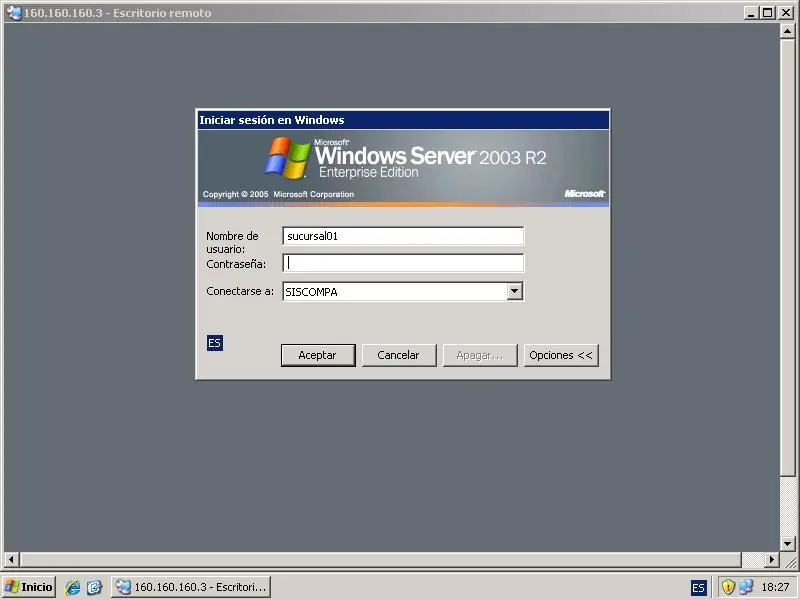
Task: Click the horizontal scrollbar thumb
Action: pyautogui.click(x=381, y=560)
